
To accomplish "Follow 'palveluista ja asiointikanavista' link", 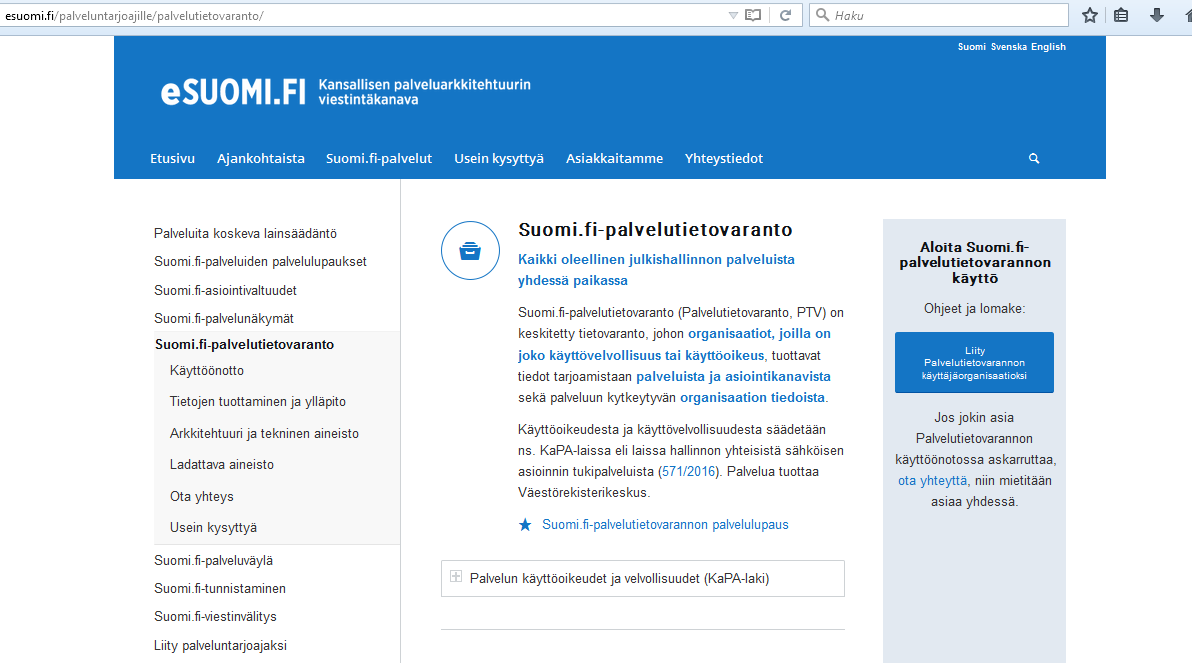I will coord(733,376).
